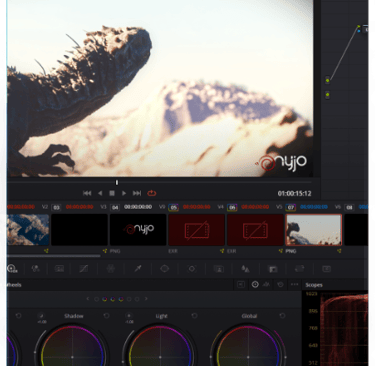
Task: Click the grade icon below clip 07
Action: tap(339, 251)
